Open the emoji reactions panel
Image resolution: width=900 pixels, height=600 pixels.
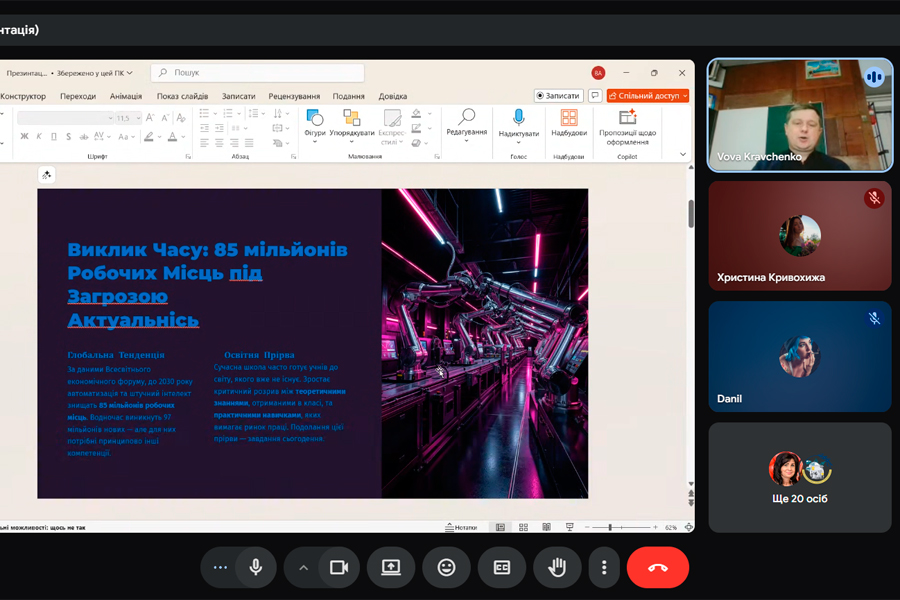(446, 567)
